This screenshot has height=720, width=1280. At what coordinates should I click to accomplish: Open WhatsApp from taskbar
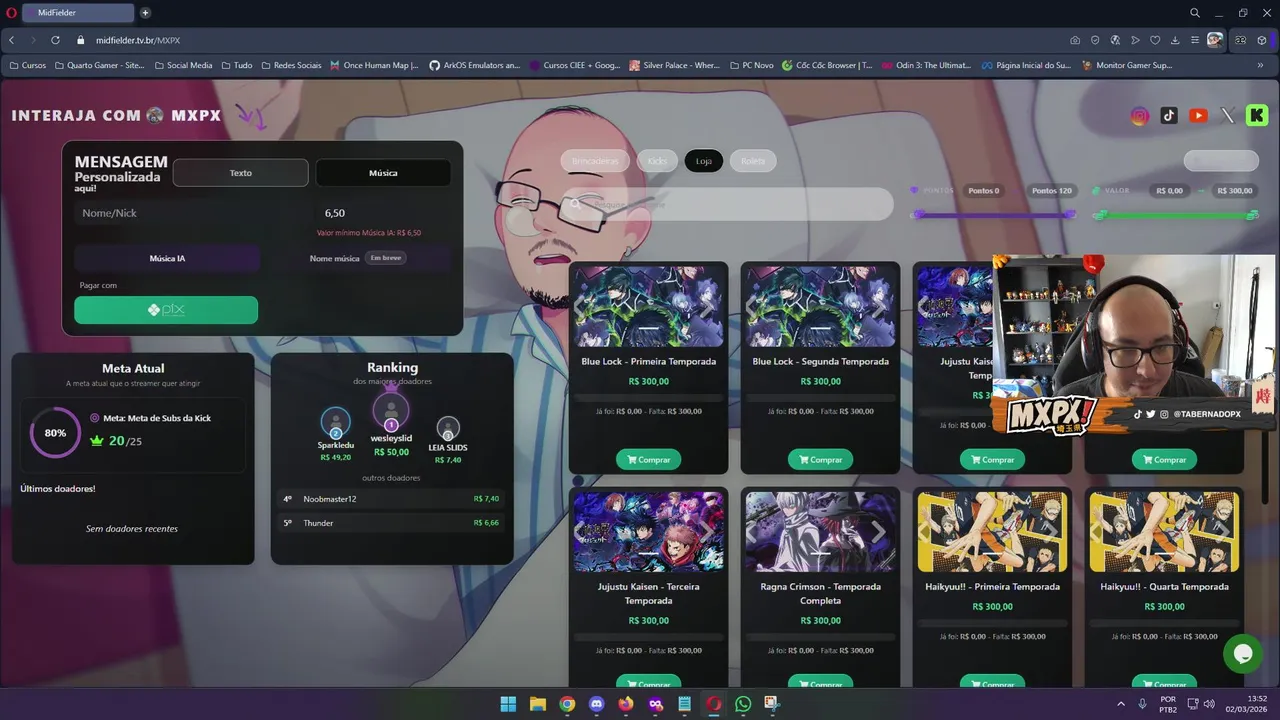coord(743,704)
